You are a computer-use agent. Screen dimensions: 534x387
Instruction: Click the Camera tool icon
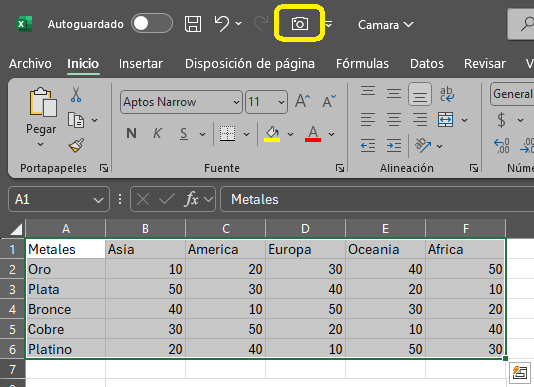300,24
